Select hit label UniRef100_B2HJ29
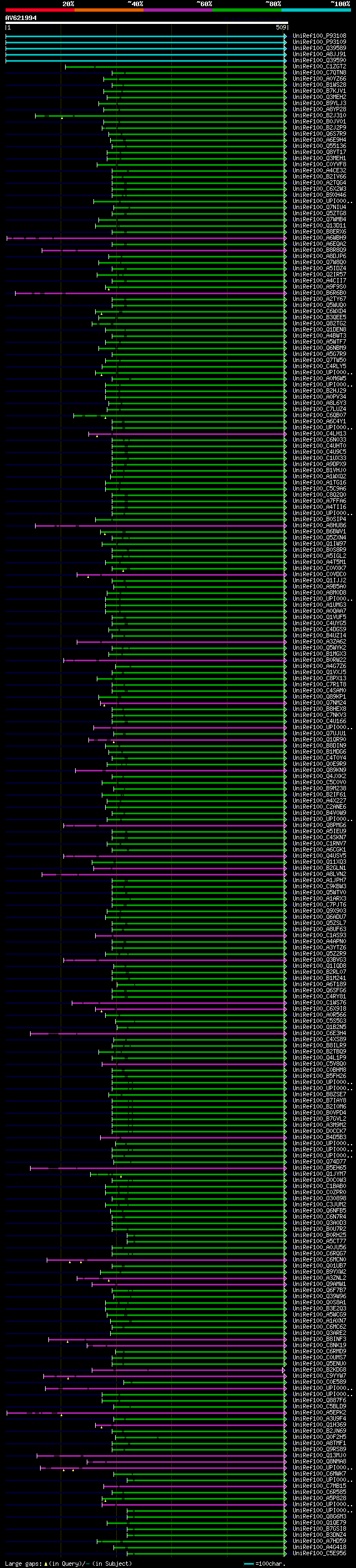 (x=319, y=391)
